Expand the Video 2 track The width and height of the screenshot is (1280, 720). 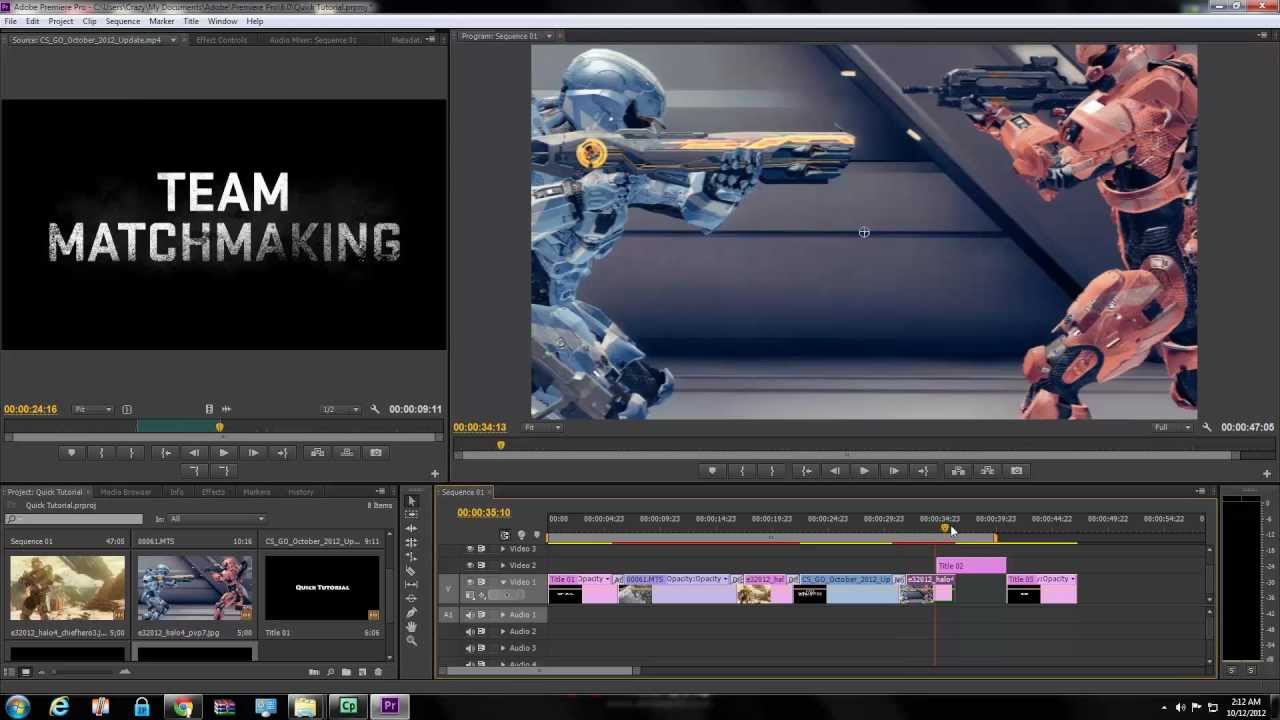pos(503,565)
